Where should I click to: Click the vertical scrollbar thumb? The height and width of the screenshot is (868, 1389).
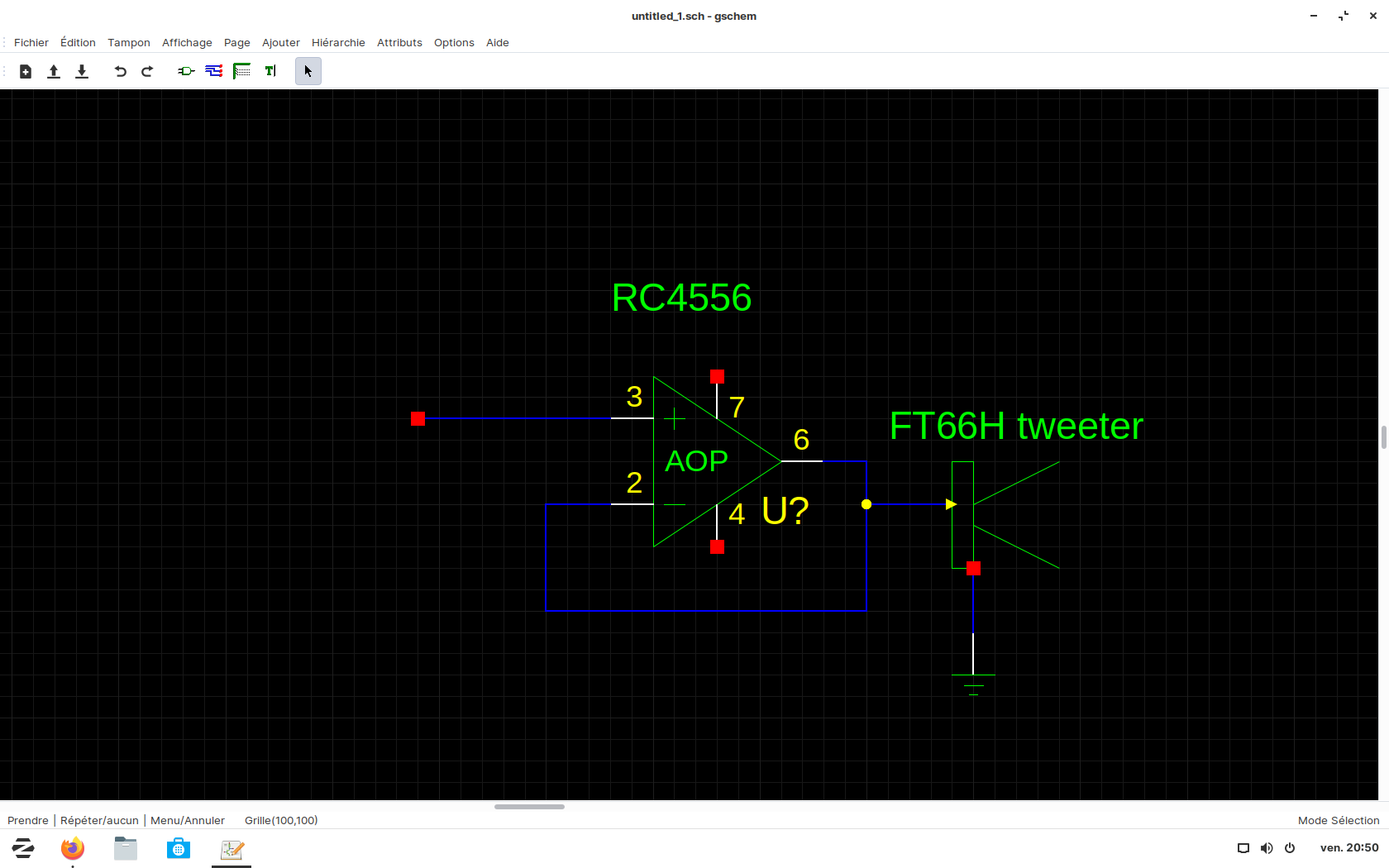(x=1383, y=437)
